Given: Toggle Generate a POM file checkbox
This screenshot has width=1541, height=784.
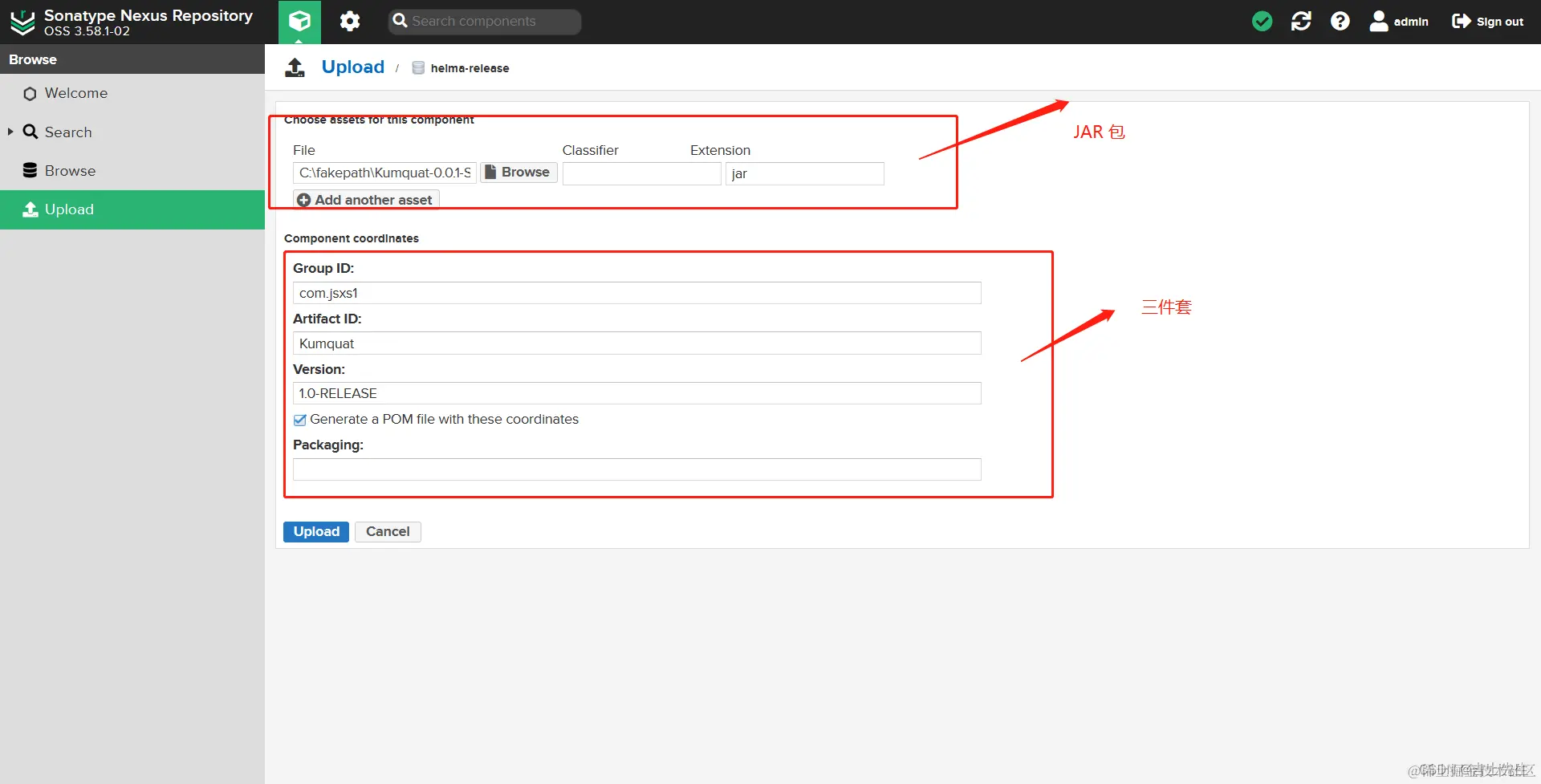Looking at the screenshot, I should tap(299, 420).
